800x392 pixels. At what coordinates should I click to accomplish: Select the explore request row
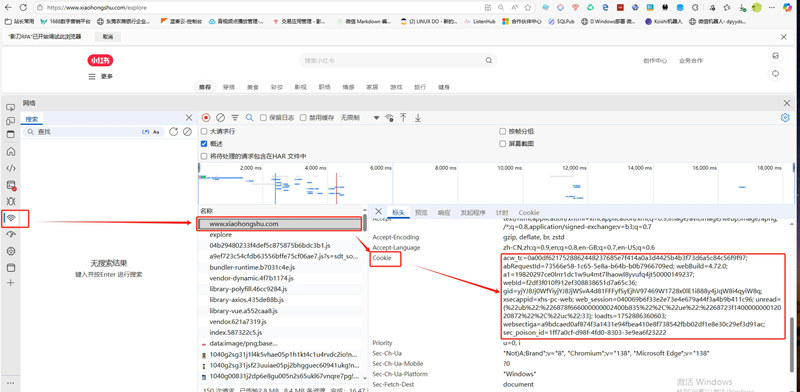point(280,235)
